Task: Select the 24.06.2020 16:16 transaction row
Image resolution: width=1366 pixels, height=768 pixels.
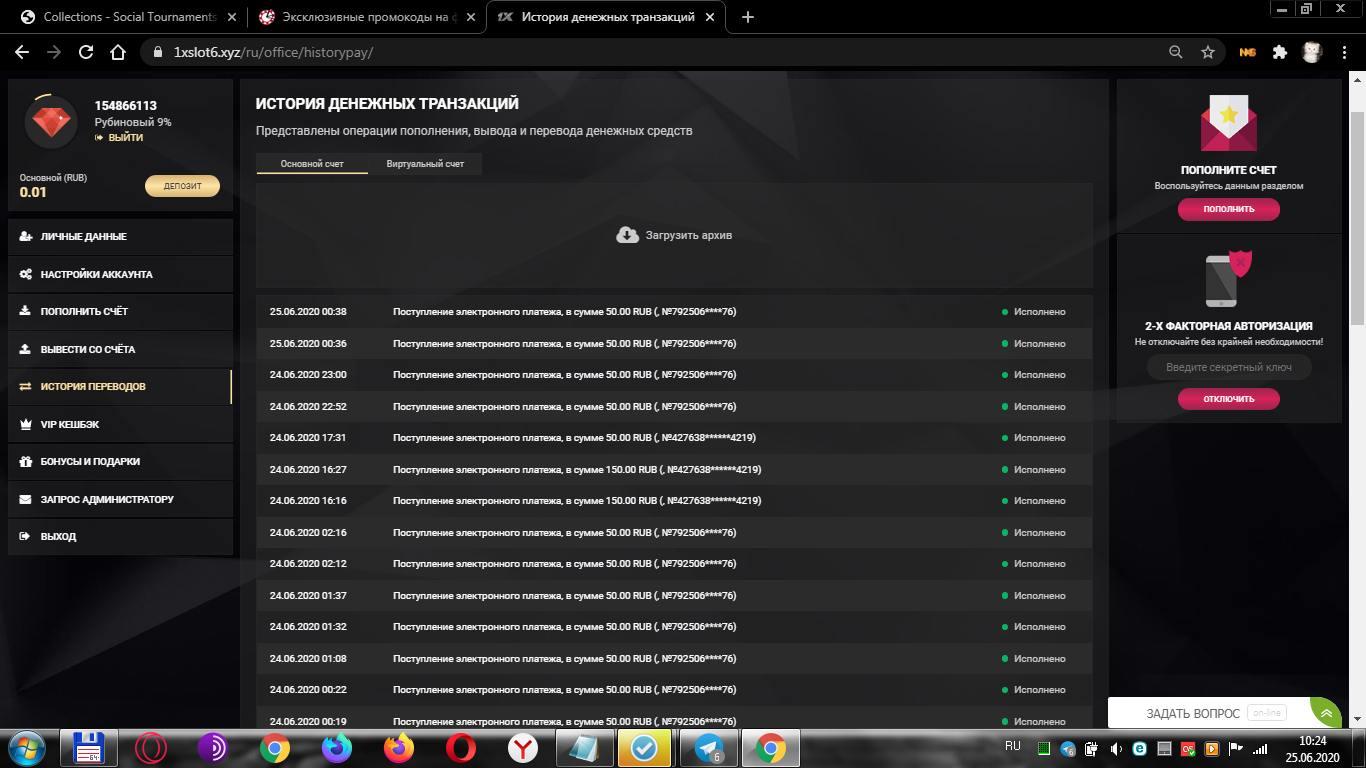Action: (674, 501)
